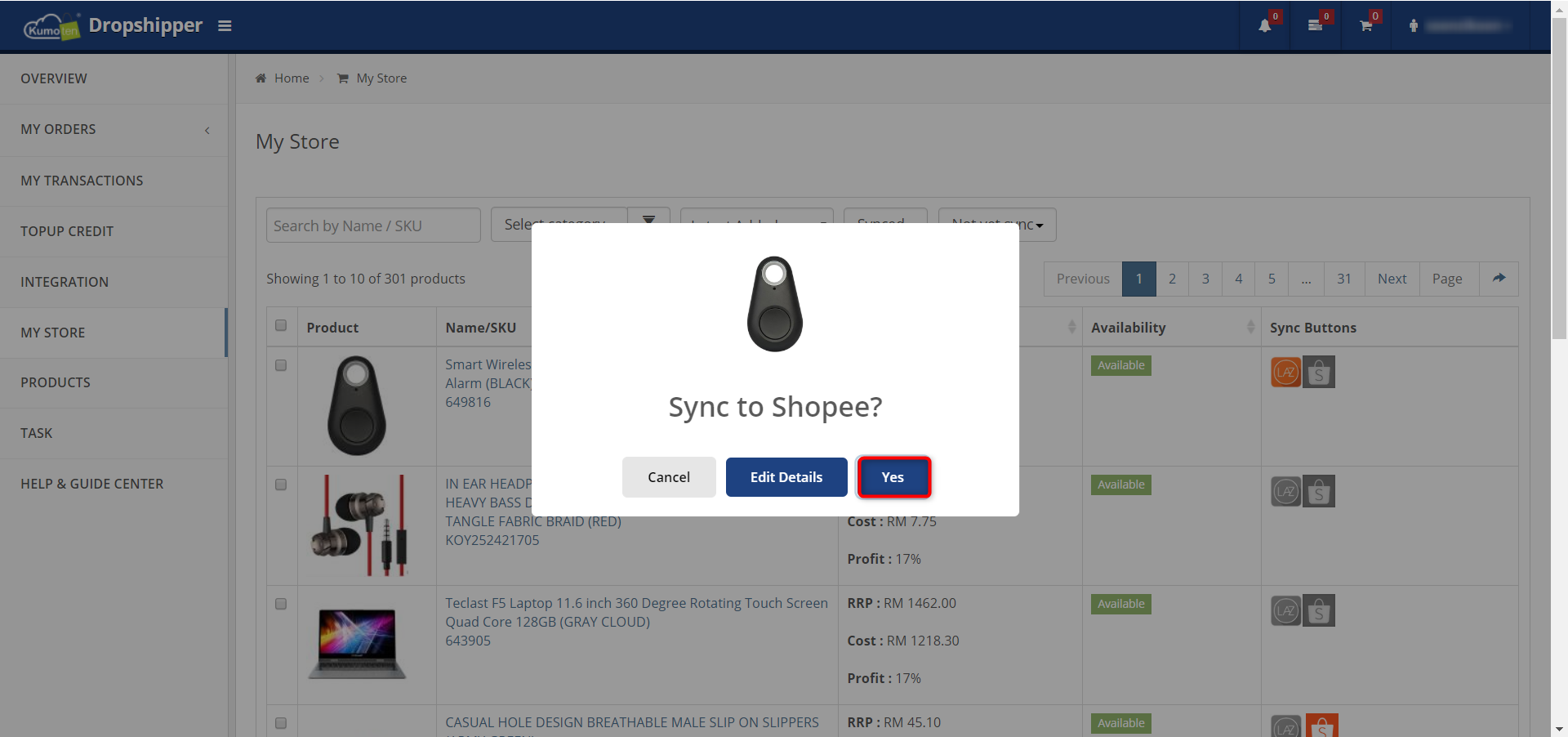1568x737 pixels.
Task: Click the red earphones product thumbnail
Action: [x=359, y=525]
